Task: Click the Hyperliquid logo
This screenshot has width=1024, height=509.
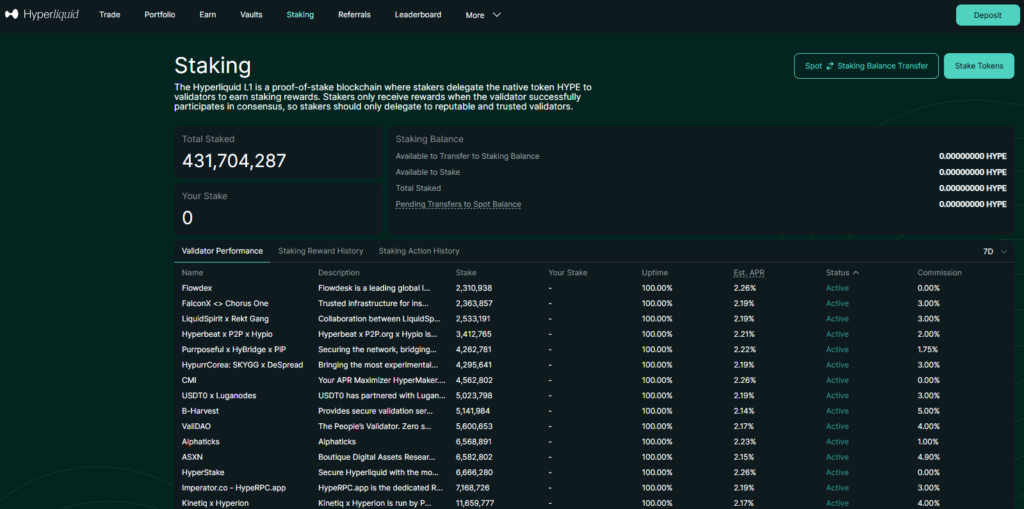Action: (42, 15)
